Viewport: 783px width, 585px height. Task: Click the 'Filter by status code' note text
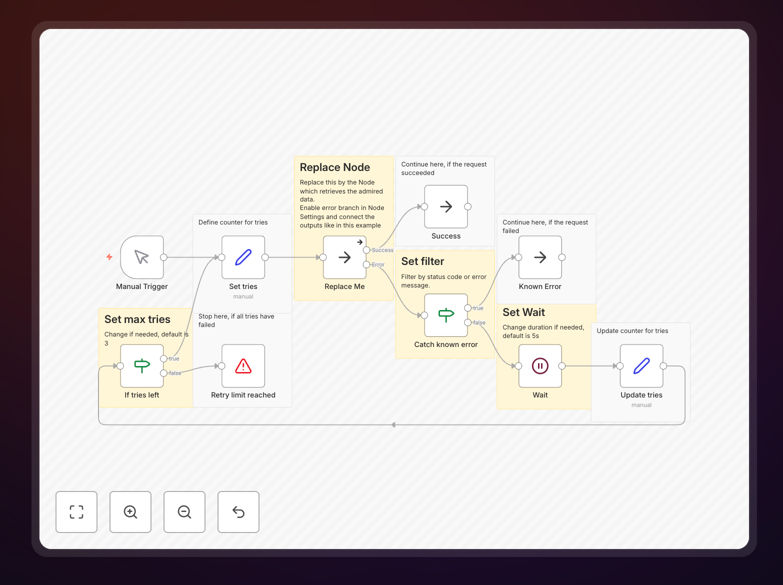click(443, 281)
